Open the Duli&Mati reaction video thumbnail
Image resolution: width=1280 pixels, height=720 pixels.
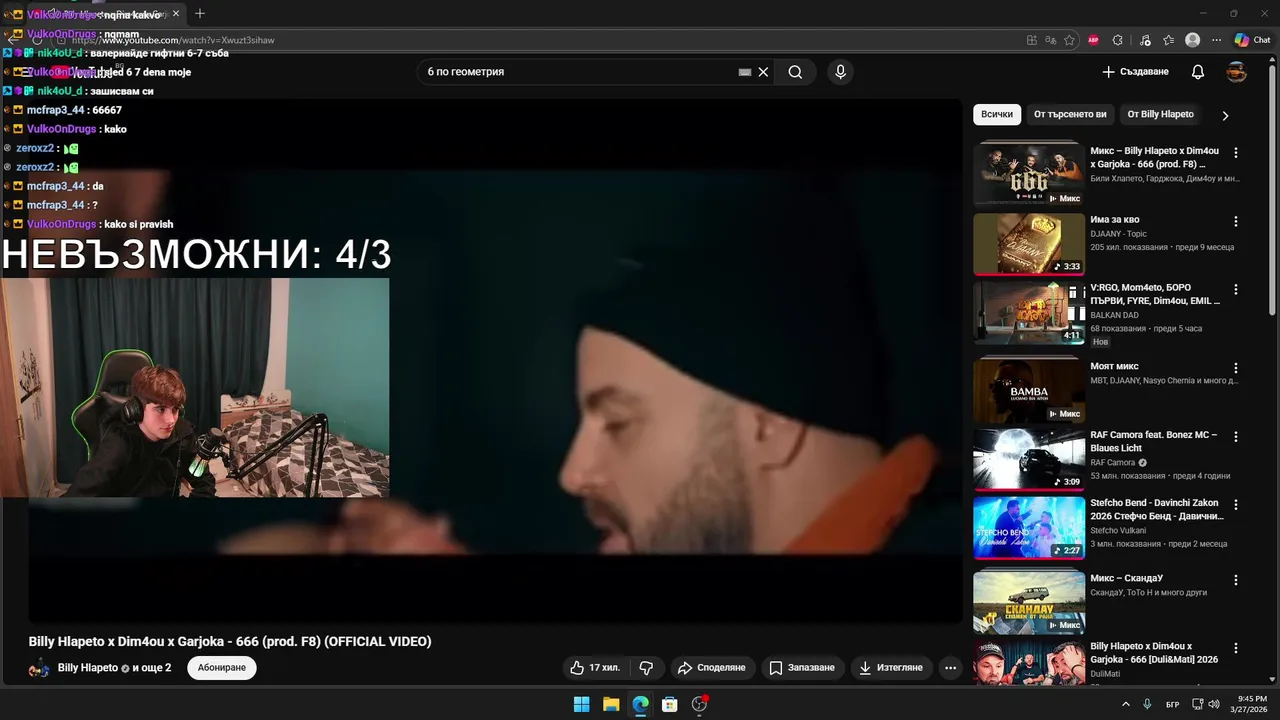click(x=1029, y=663)
